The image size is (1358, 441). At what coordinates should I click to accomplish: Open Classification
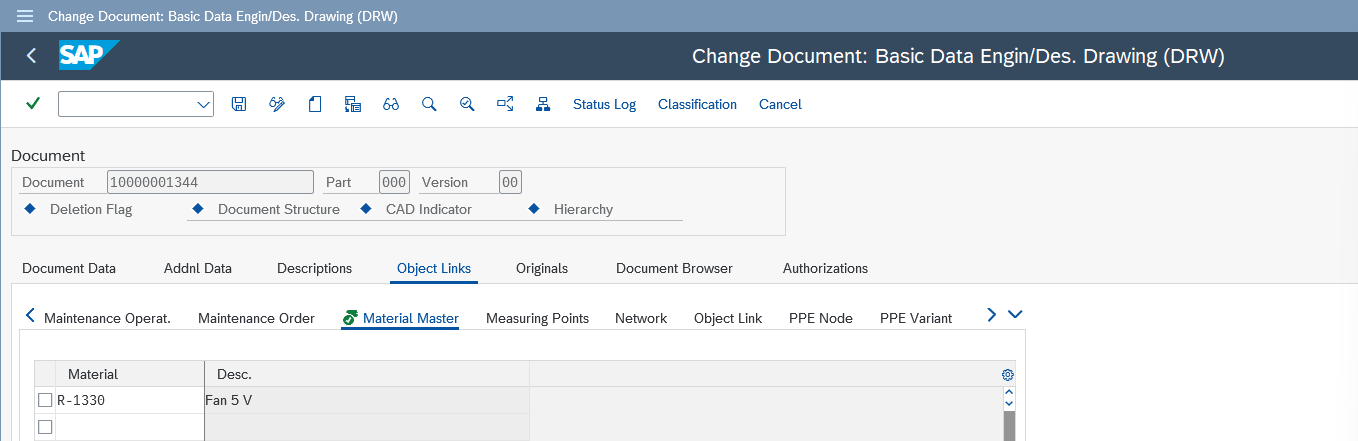(x=697, y=104)
